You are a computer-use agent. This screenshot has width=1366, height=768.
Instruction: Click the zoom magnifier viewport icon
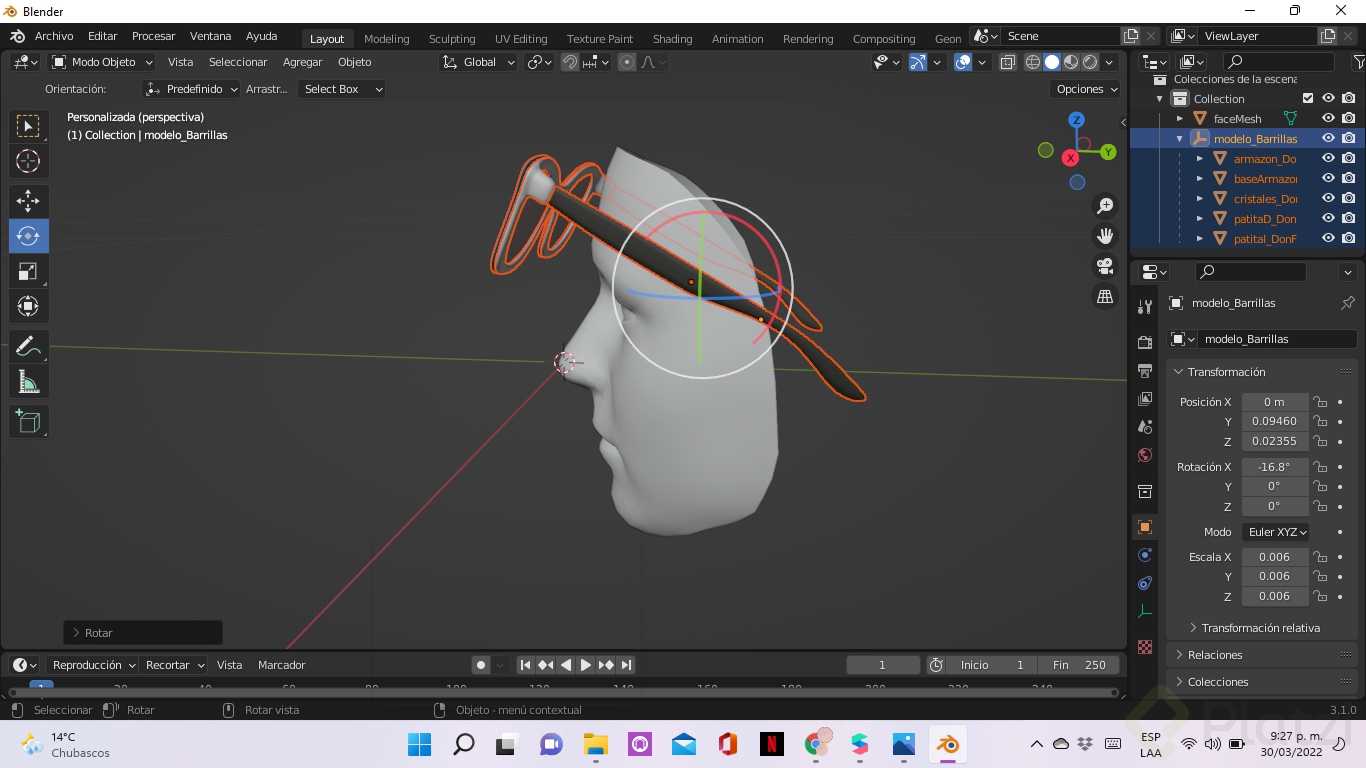coord(1105,206)
